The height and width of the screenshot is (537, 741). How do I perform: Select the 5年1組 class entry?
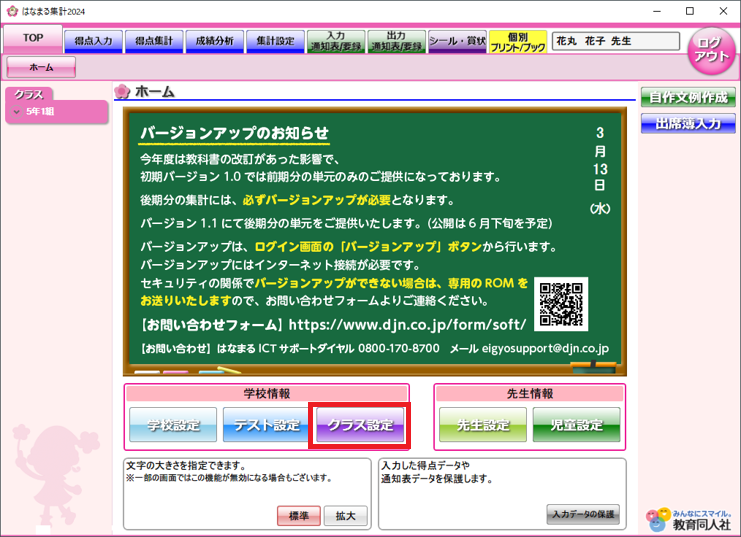click(x=57, y=112)
